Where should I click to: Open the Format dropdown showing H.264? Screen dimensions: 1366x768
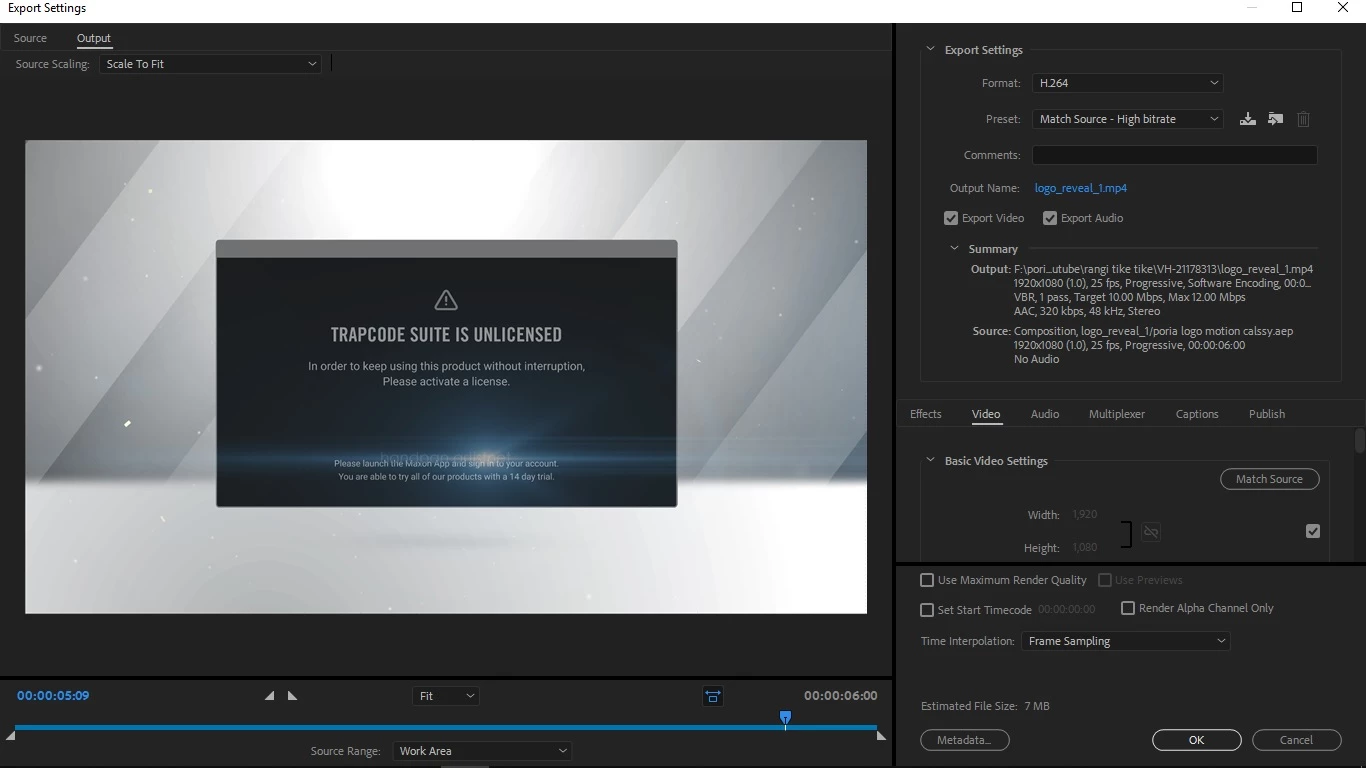[x=1127, y=83]
